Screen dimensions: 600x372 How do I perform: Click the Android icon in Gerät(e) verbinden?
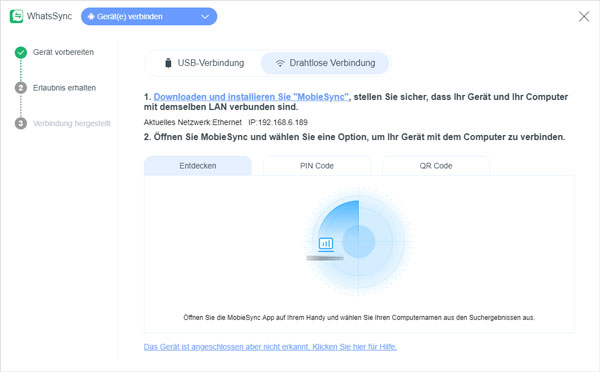91,16
